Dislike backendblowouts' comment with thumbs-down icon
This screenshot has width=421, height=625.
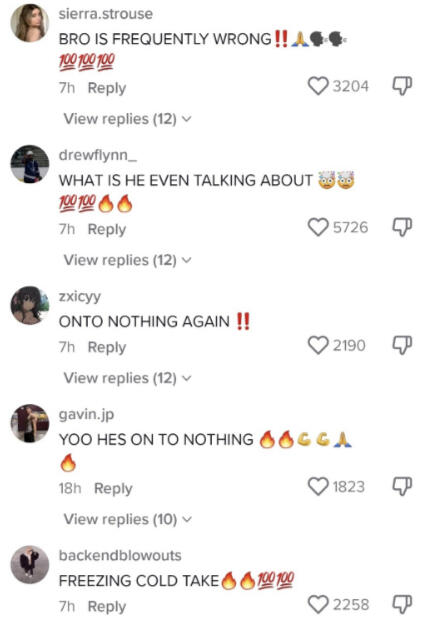[402, 605]
